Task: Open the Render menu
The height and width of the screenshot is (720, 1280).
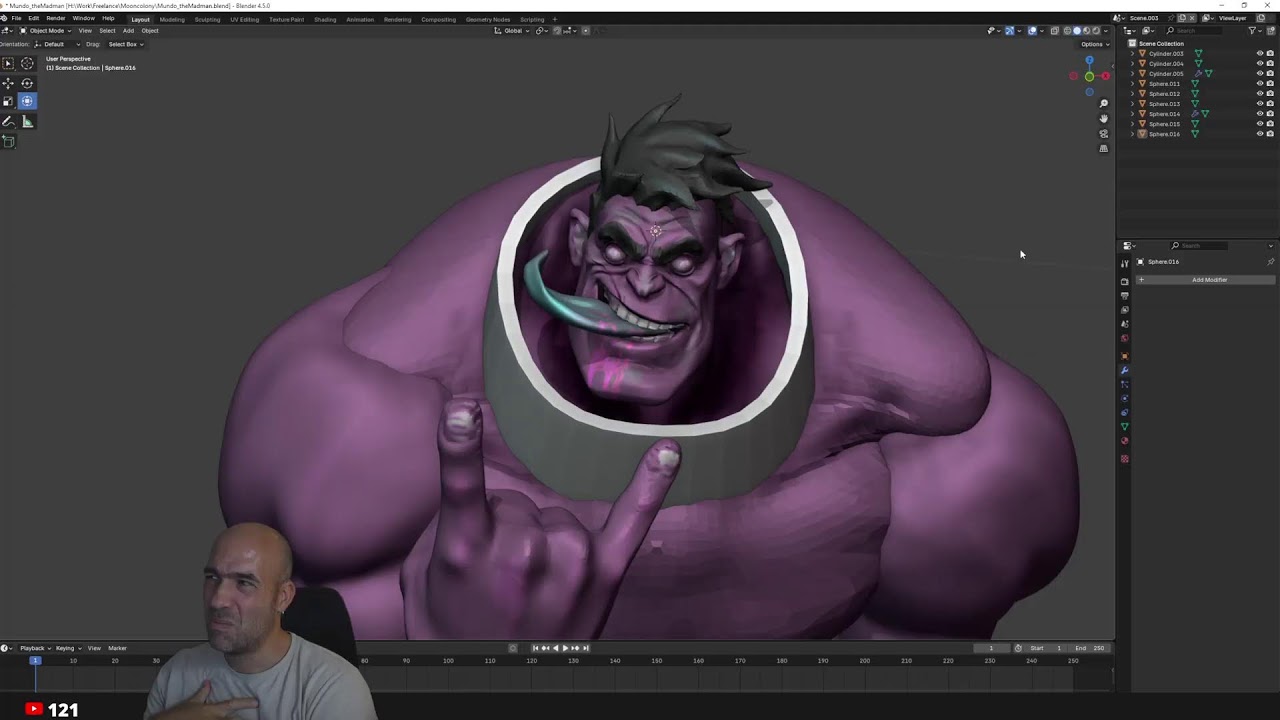Action: tap(56, 18)
